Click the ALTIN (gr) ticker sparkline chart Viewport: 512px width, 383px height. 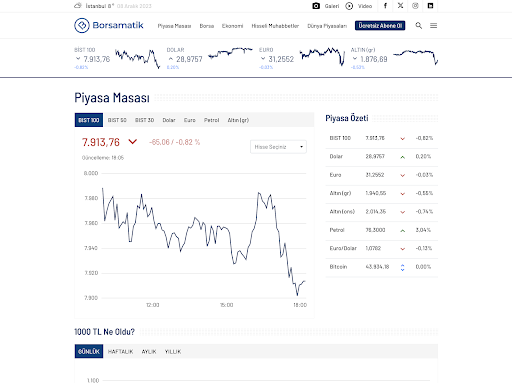416,57
